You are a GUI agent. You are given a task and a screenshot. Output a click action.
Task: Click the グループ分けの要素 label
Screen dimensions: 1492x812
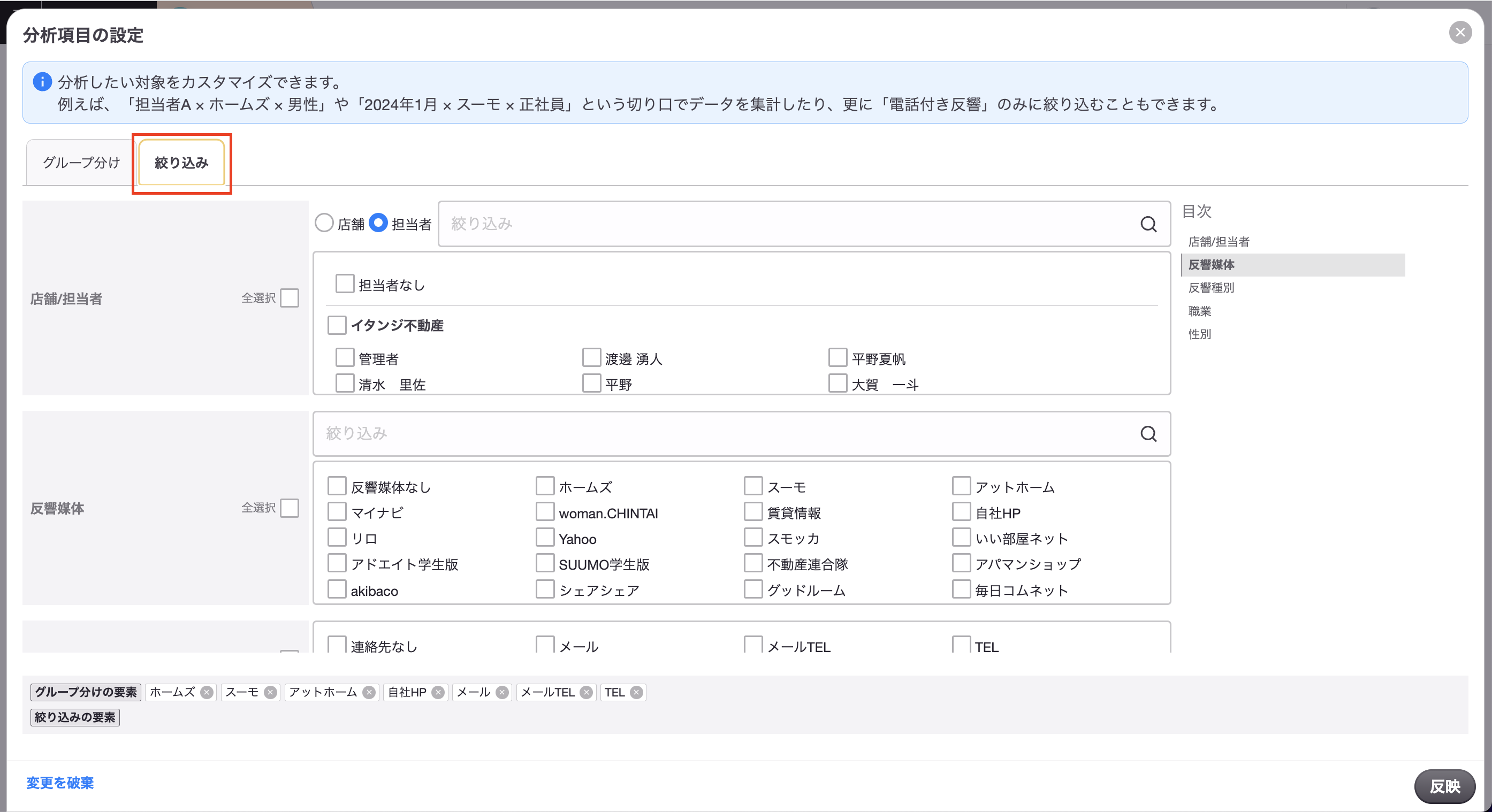coord(86,692)
